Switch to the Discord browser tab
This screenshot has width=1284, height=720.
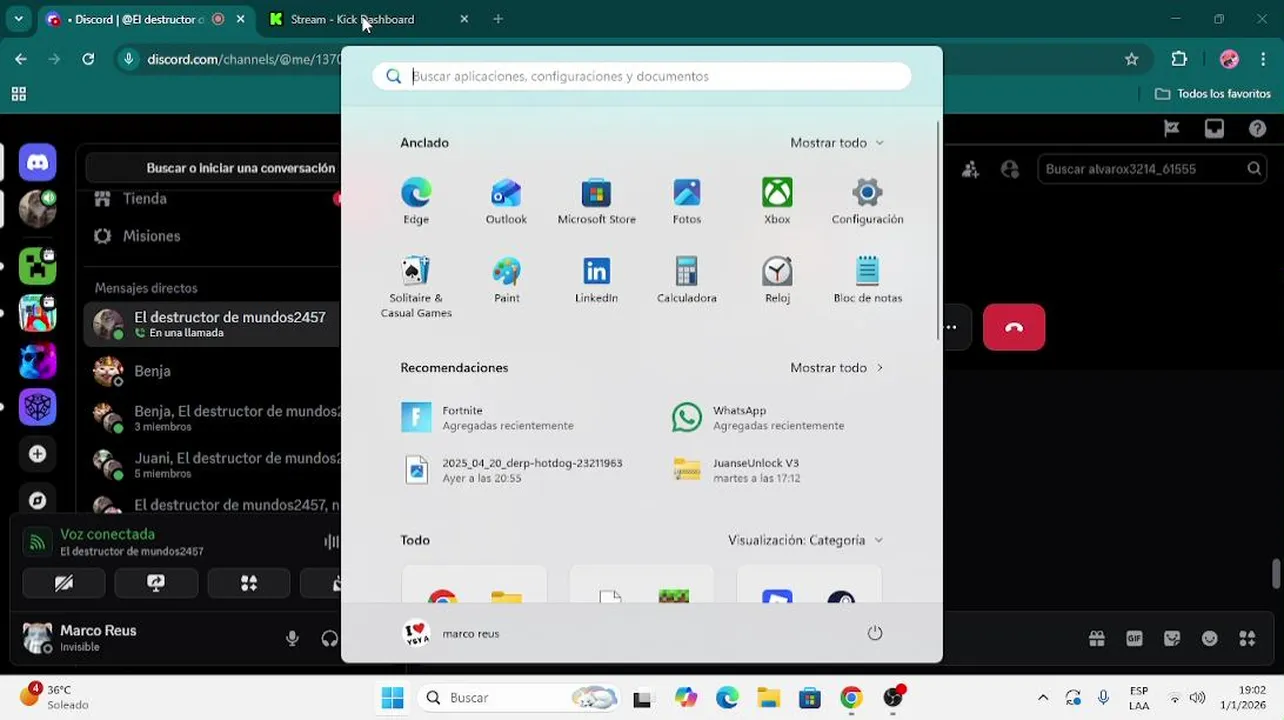tap(146, 19)
